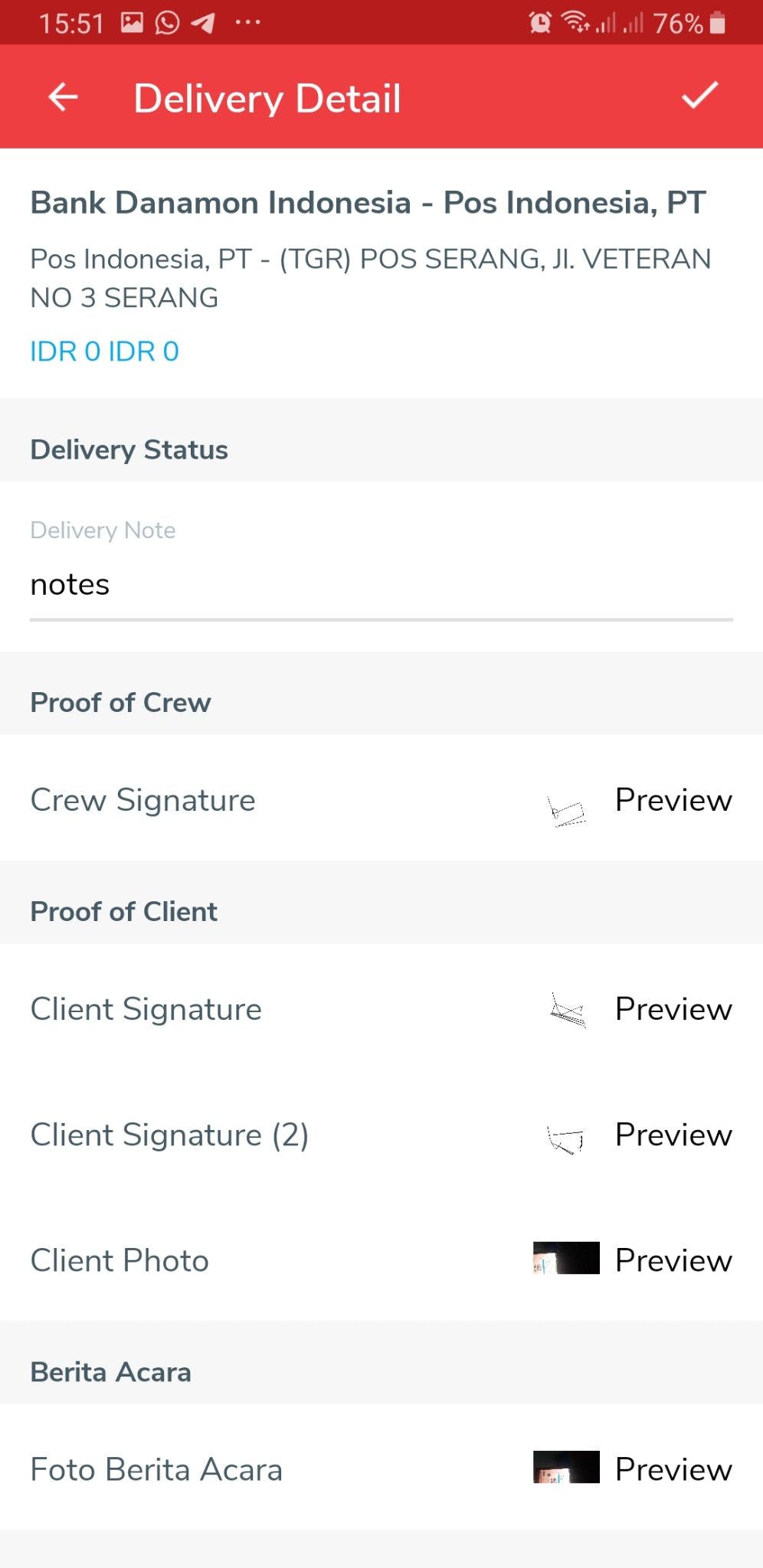Tap the gallery image notification icon
The width and height of the screenshot is (763, 1568).
pyautogui.click(x=132, y=23)
